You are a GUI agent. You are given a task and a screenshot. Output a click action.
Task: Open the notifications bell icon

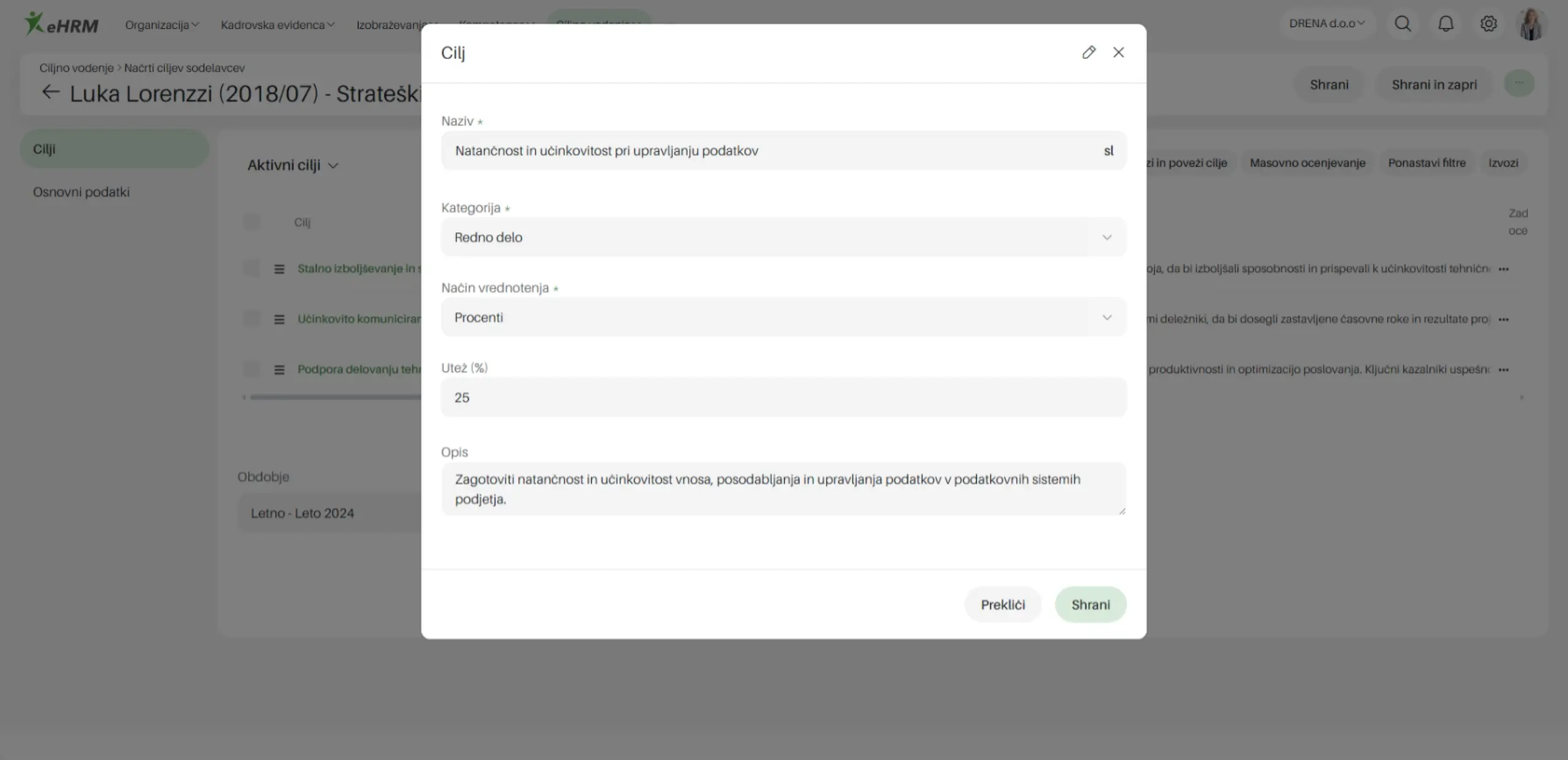pos(1445,24)
